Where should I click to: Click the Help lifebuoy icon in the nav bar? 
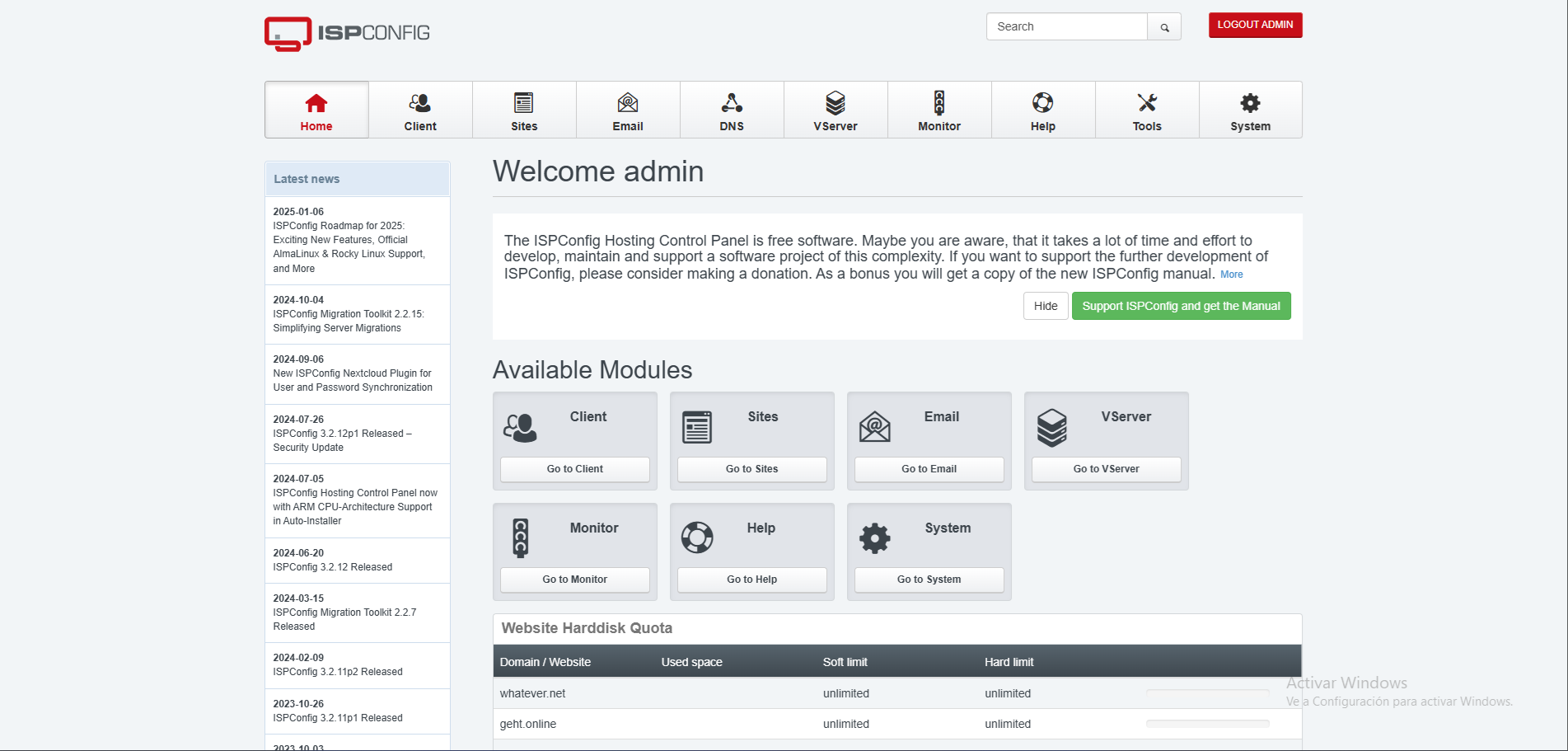1043,103
